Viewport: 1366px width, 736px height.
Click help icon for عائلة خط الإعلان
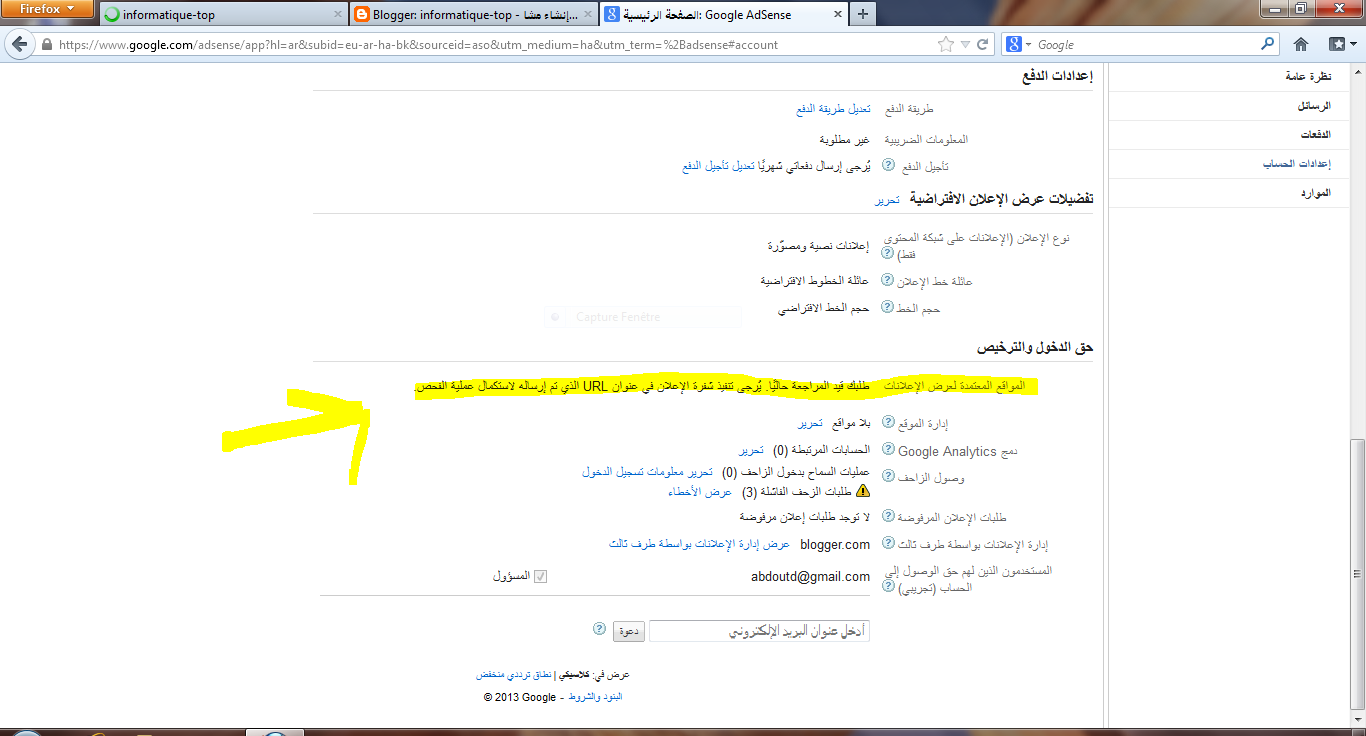(x=888, y=281)
